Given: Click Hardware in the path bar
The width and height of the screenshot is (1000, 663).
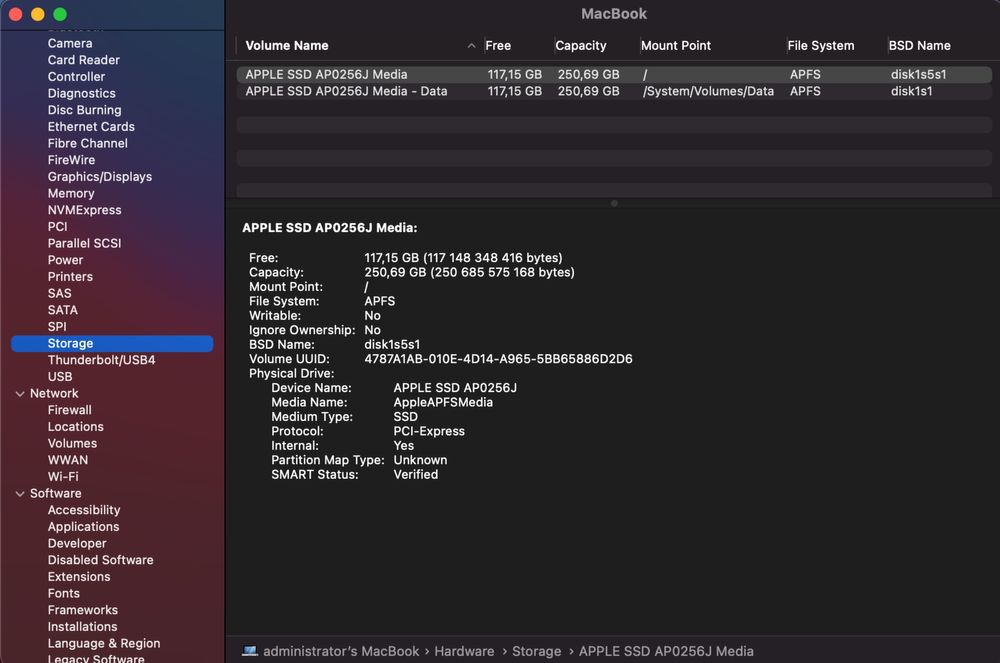Looking at the screenshot, I should 464,651.
